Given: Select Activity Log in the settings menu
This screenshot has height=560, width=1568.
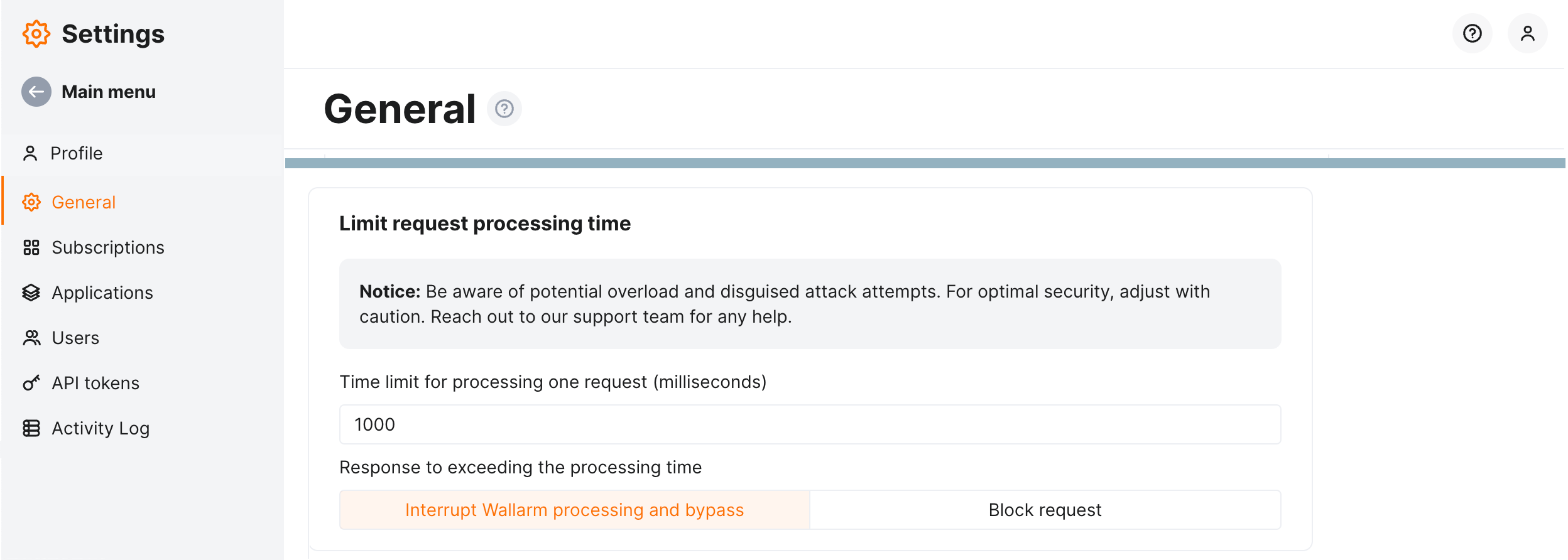Looking at the screenshot, I should [x=100, y=428].
